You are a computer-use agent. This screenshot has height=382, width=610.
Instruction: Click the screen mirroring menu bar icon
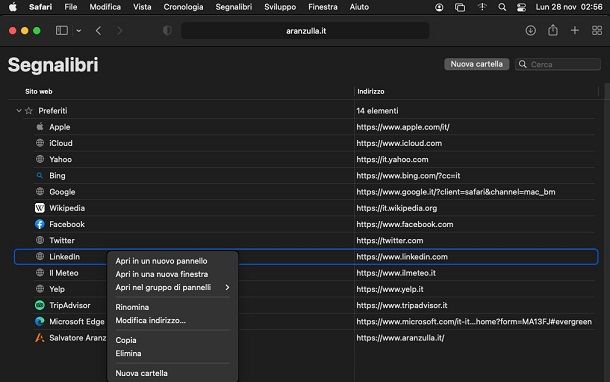[x=460, y=7]
